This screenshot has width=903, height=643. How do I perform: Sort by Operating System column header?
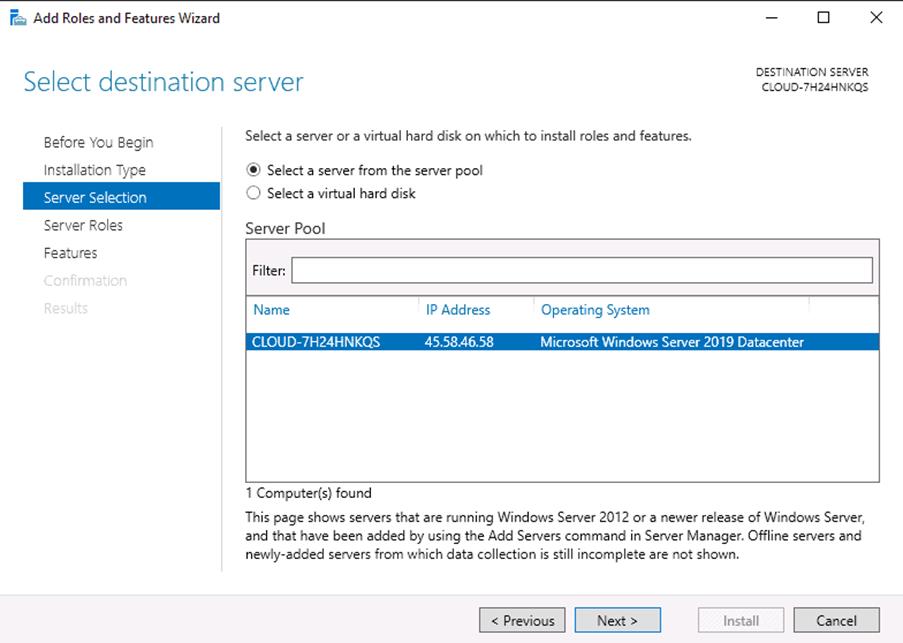[x=595, y=310]
